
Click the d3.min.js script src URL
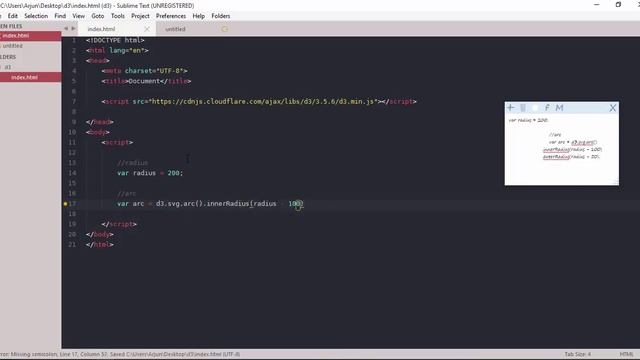click(x=263, y=101)
